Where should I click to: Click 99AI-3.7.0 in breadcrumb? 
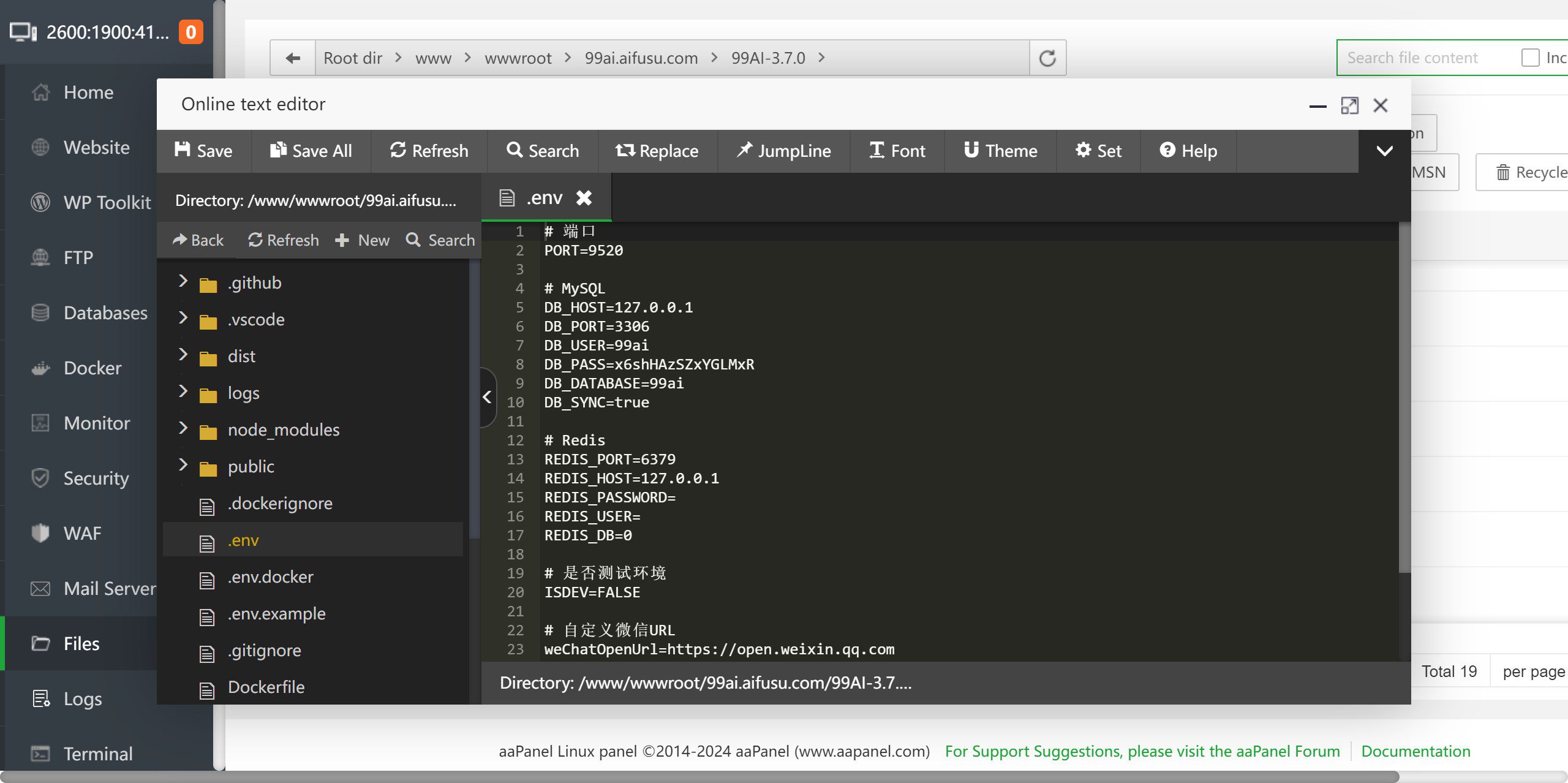coord(768,58)
